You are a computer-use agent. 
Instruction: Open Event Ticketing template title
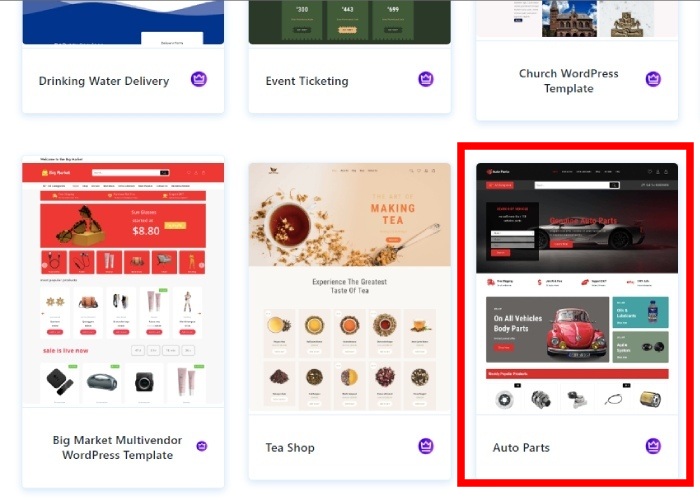[x=307, y=81]
